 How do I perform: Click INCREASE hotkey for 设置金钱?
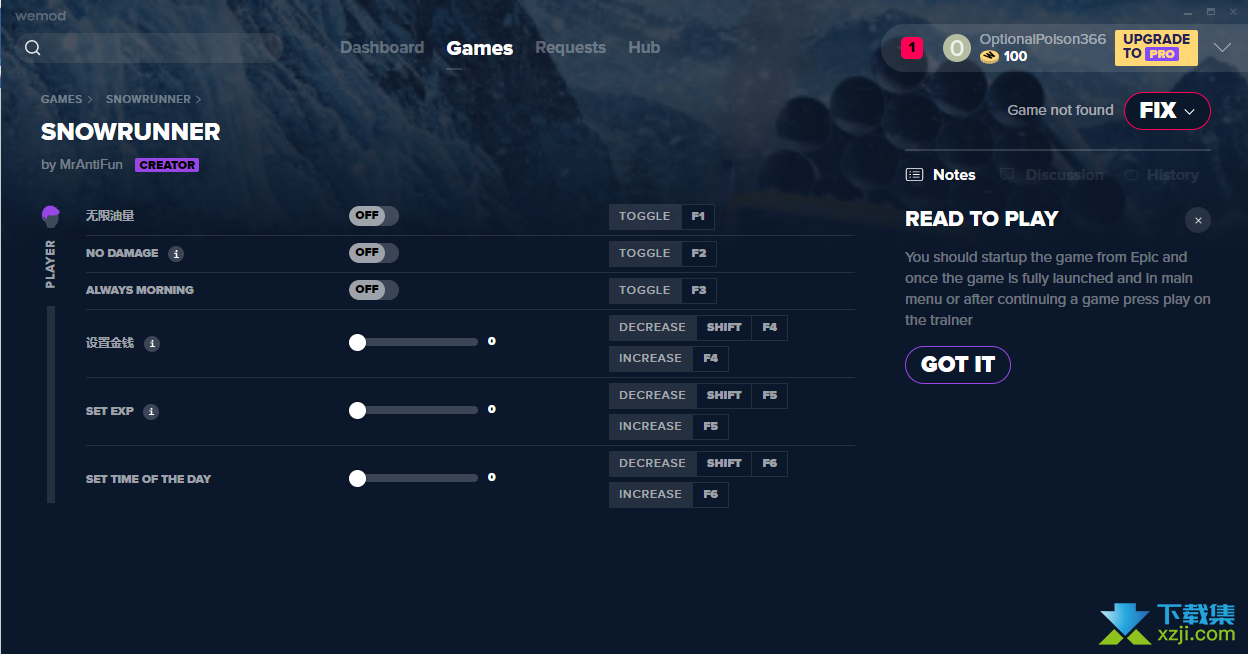pyautogui.click(x=650, y=359)
